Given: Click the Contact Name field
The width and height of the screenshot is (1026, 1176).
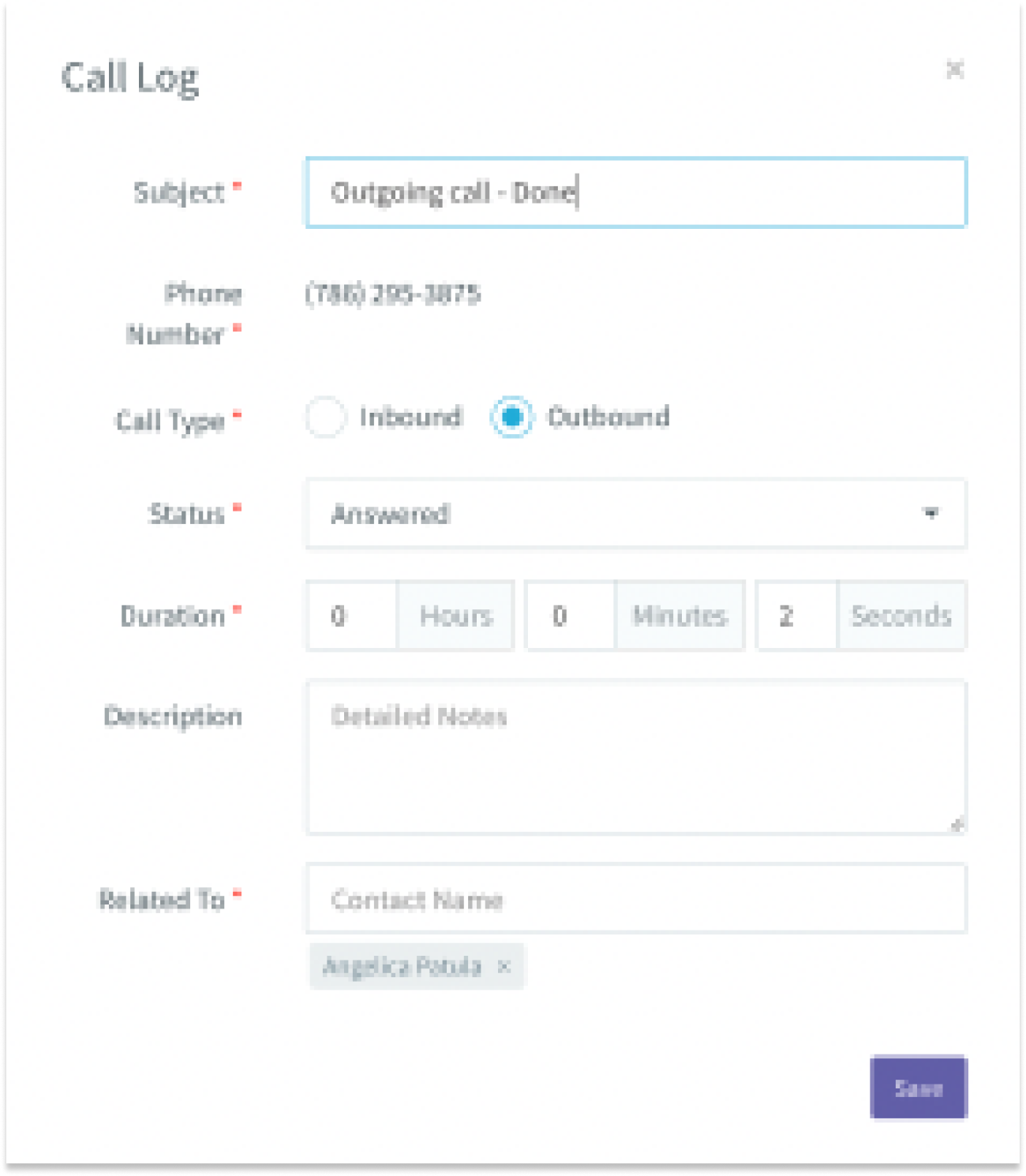Looking at the screenshot, I should point(636,900).
